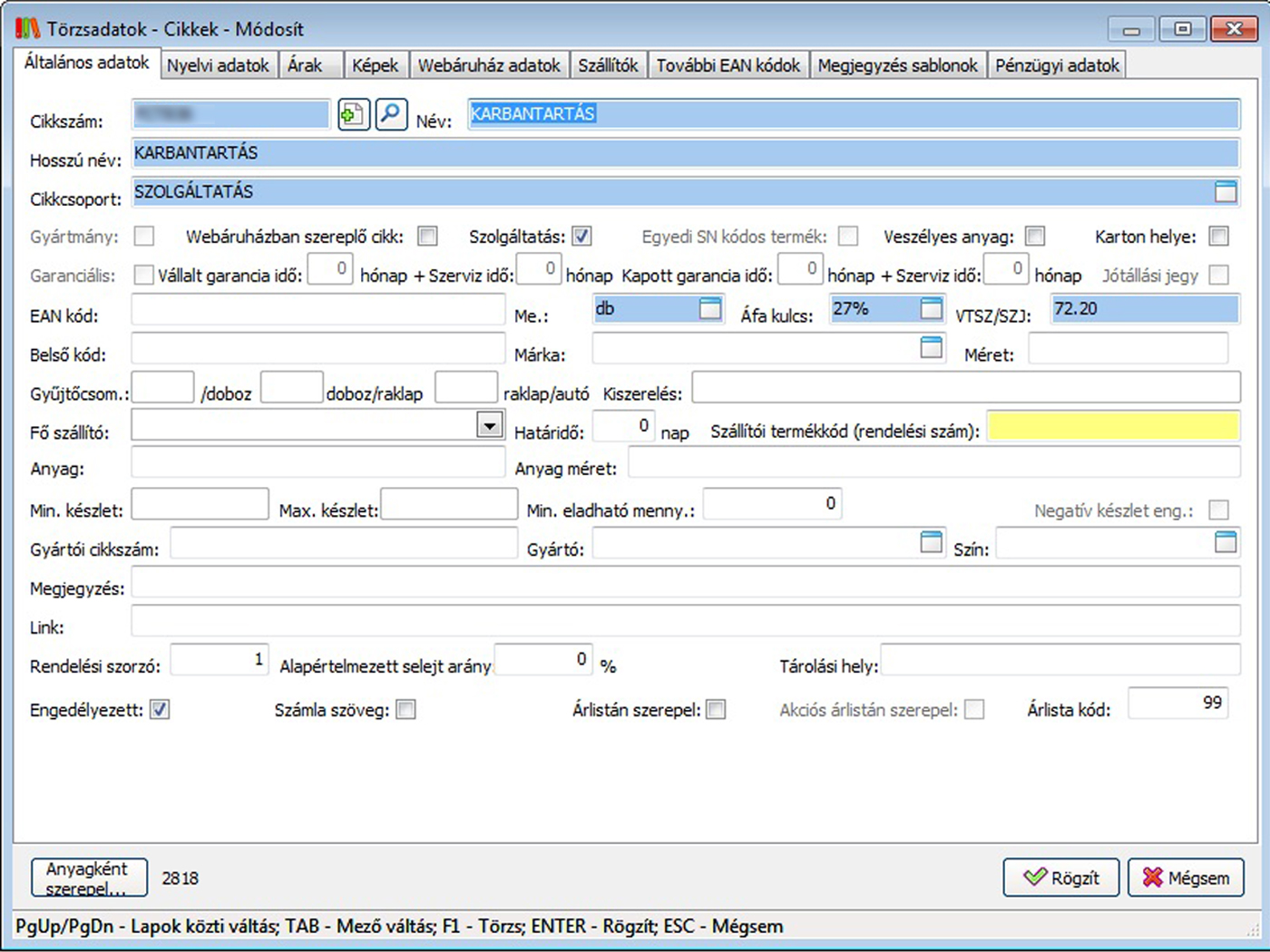
Task: Open the Áfa kulcs lookup icon
Action: 931,309
